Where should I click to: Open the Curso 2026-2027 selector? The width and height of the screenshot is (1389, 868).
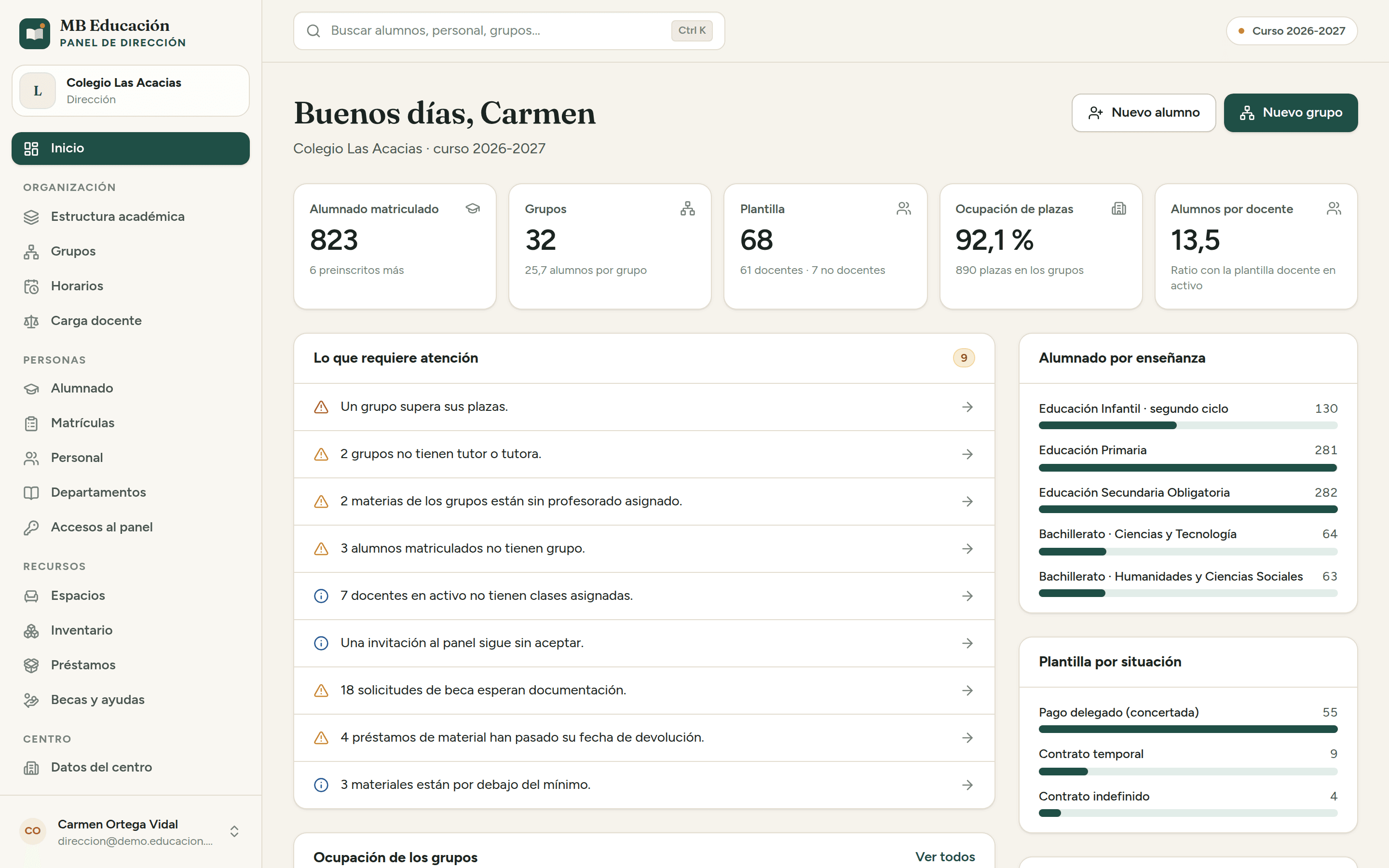coord(1292,31)
